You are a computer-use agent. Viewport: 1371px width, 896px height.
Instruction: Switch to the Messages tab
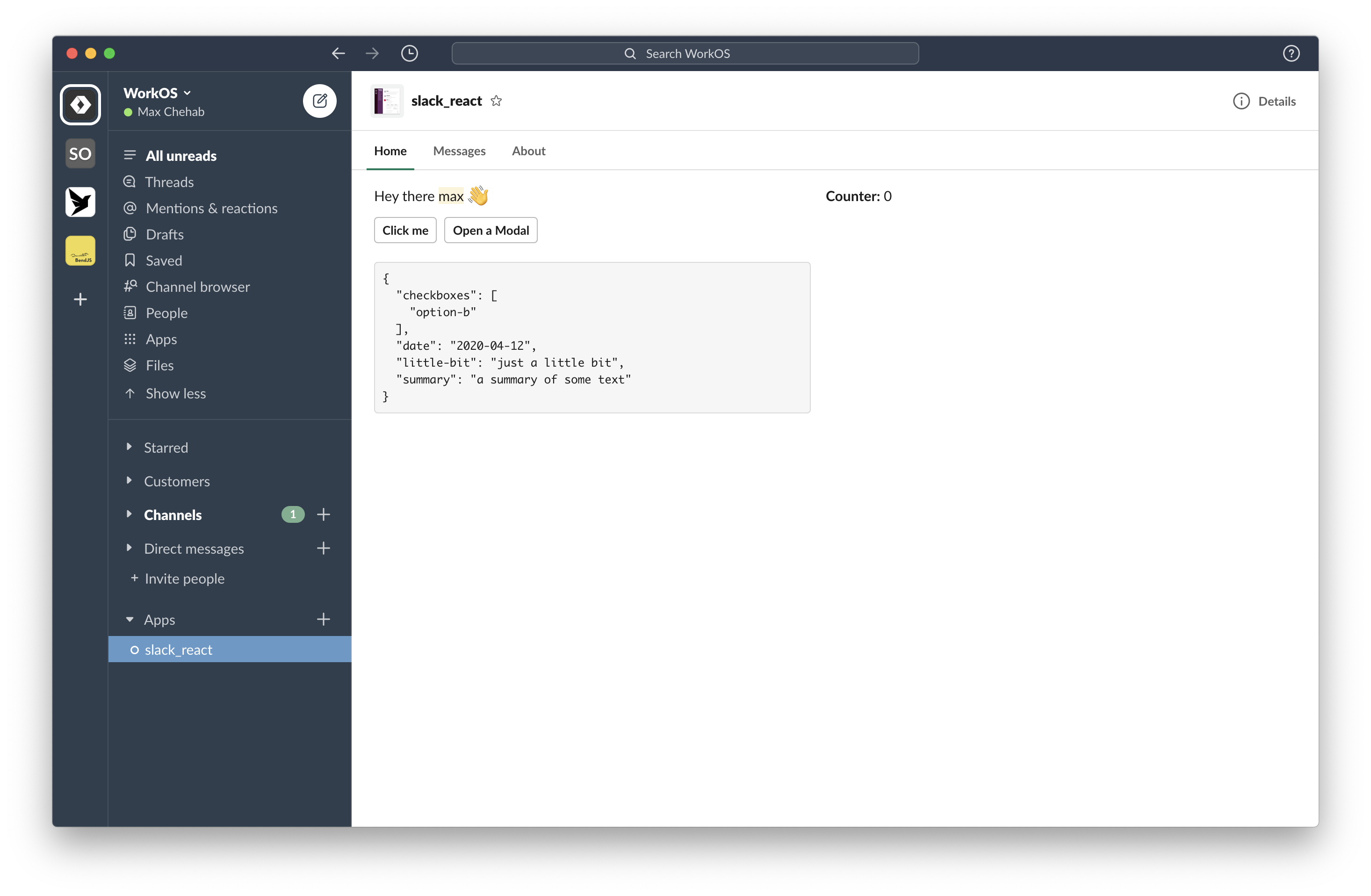pyautogui.click(x=459, y=151)
